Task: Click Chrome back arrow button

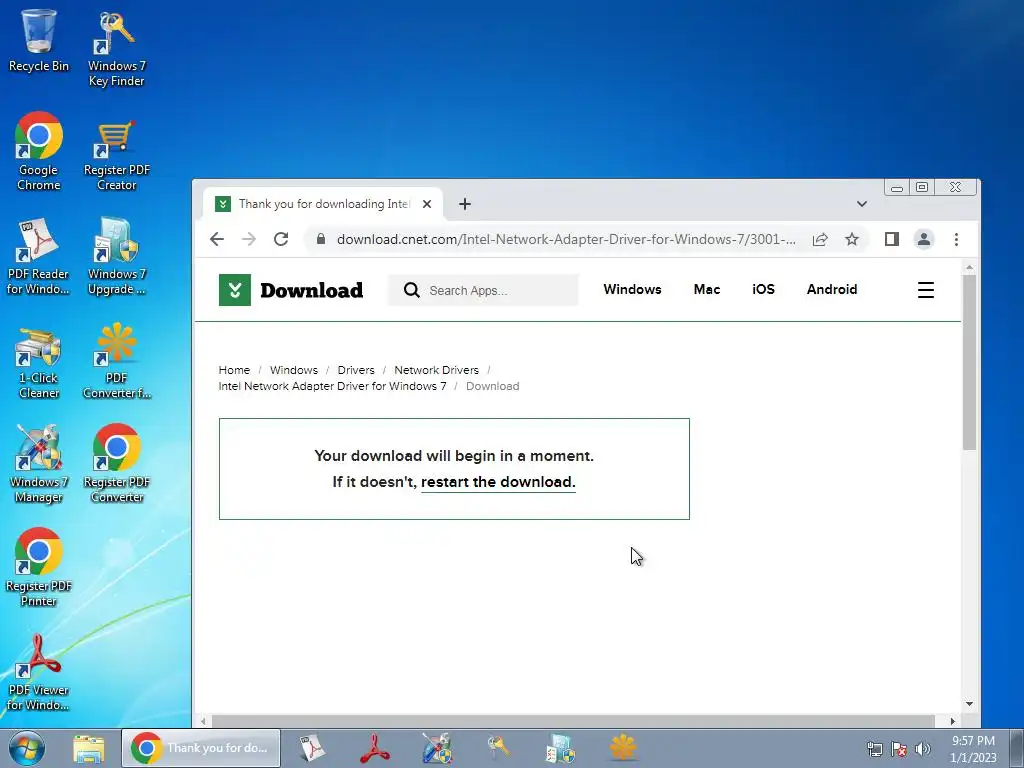Action: [x=217, y=239]
